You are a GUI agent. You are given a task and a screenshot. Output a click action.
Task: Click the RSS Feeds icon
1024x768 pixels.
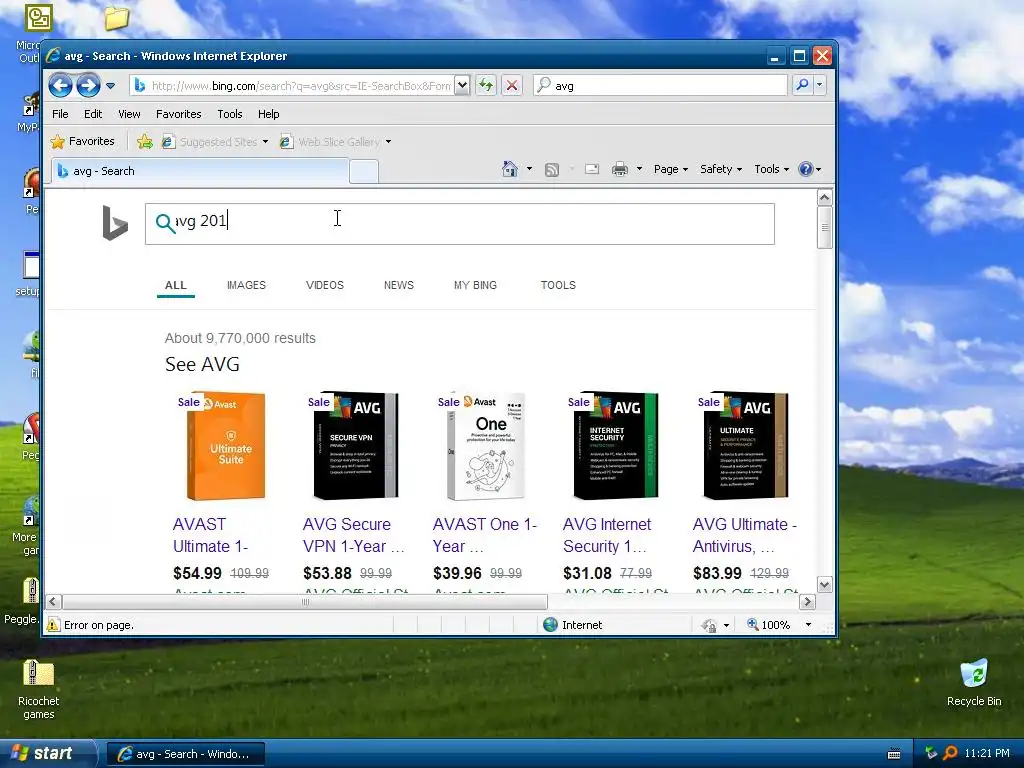pos(552,170)
